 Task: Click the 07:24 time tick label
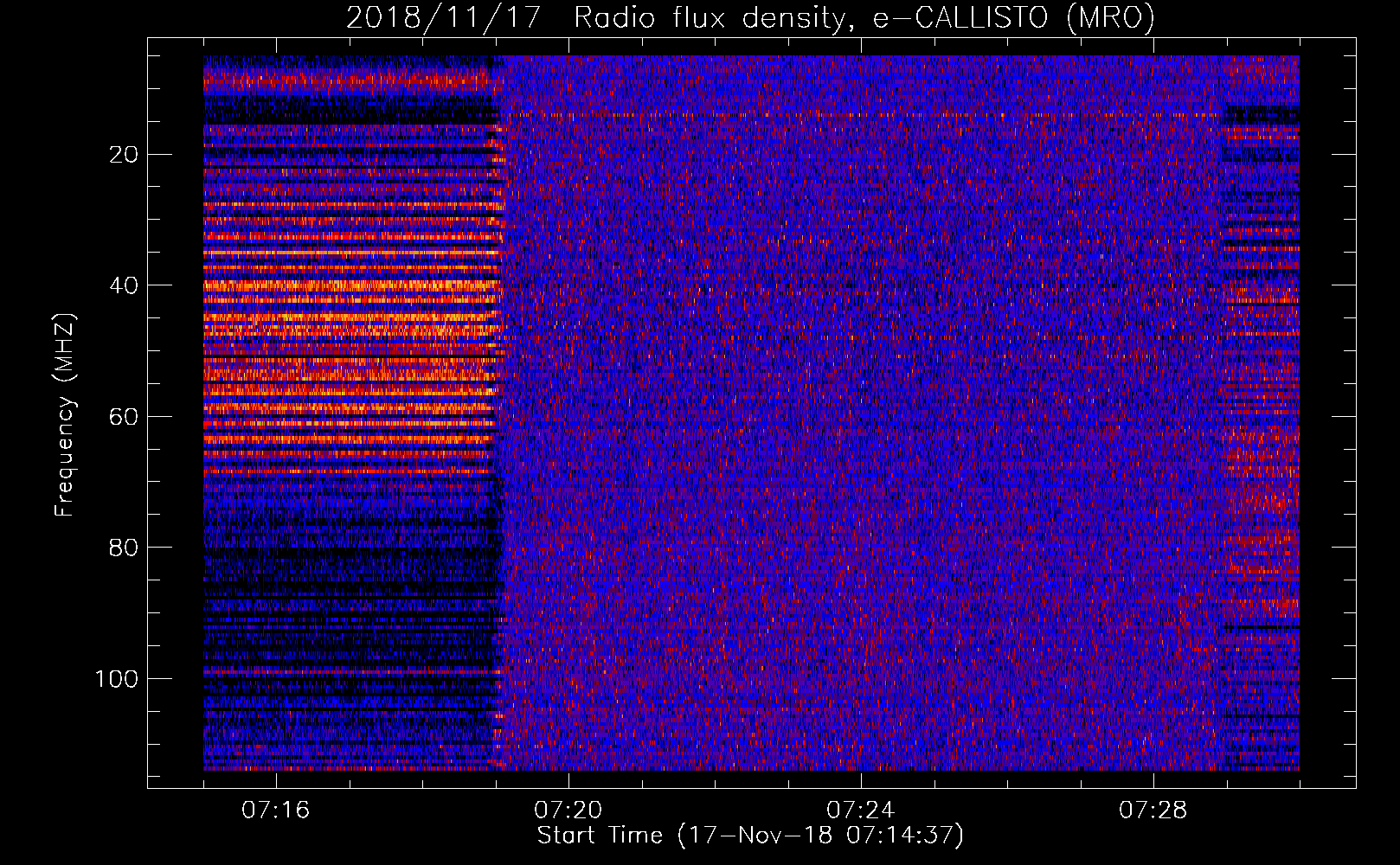pos(861,810)
